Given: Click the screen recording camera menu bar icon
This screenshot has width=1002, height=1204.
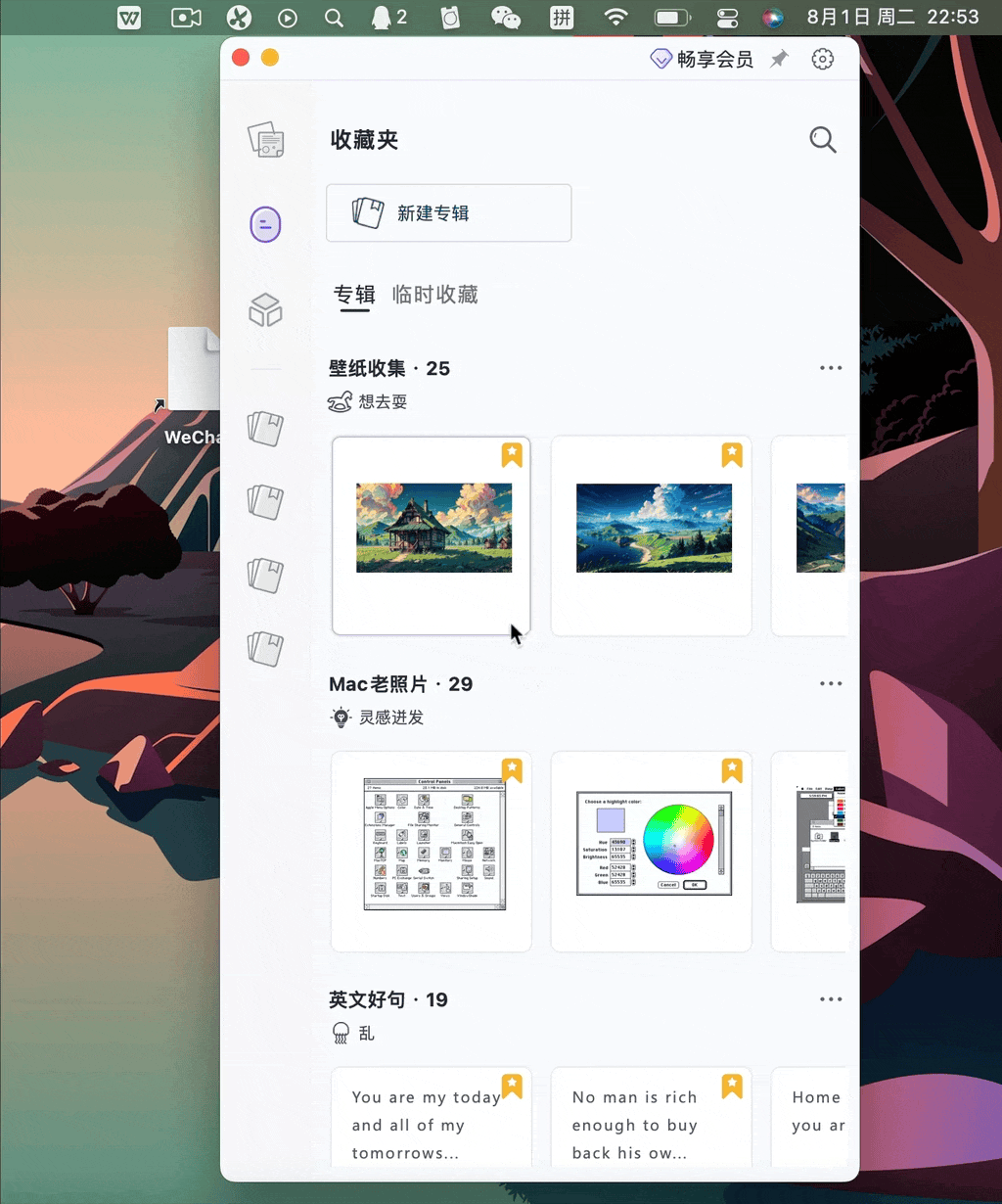Looking at the screenshot, I should pyautogui.click(x=186, y=17).
